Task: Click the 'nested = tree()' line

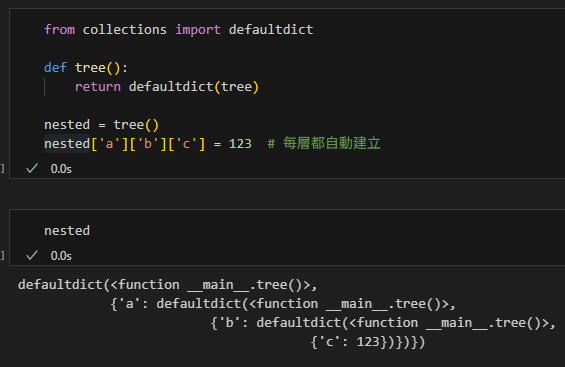Action: pos(101,125)
